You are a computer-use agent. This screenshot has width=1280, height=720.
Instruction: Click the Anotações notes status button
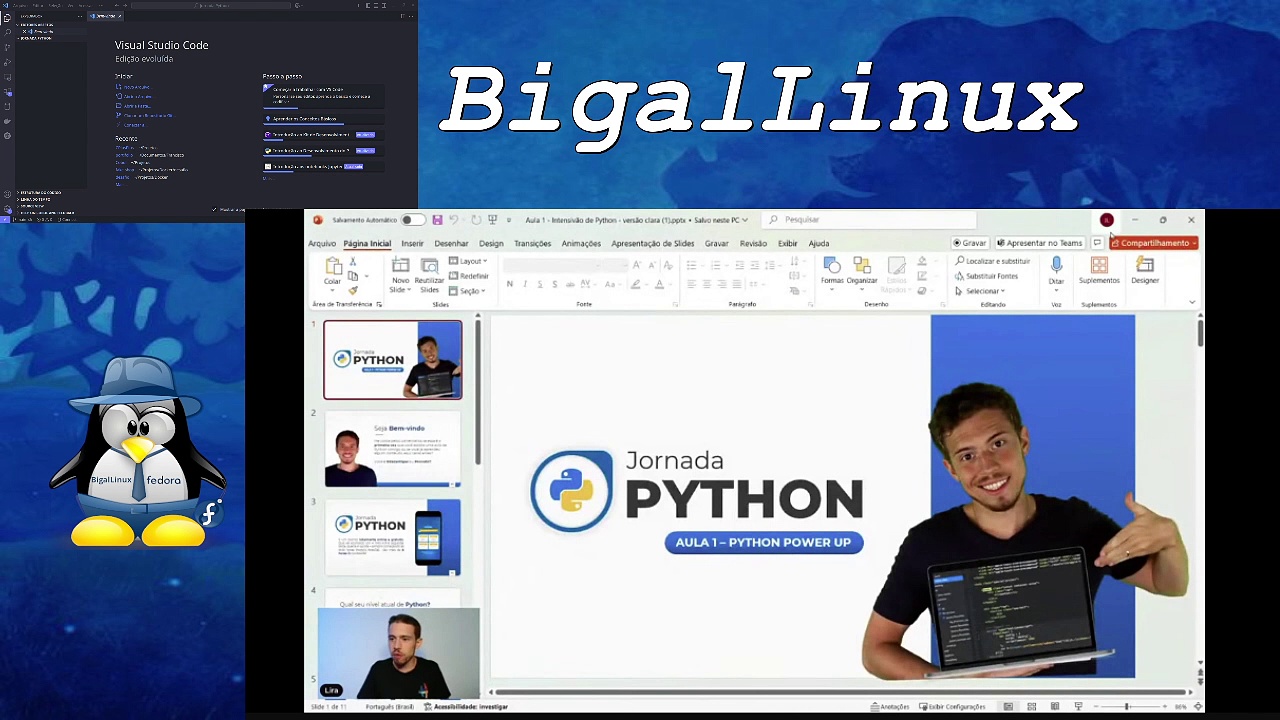890,707
